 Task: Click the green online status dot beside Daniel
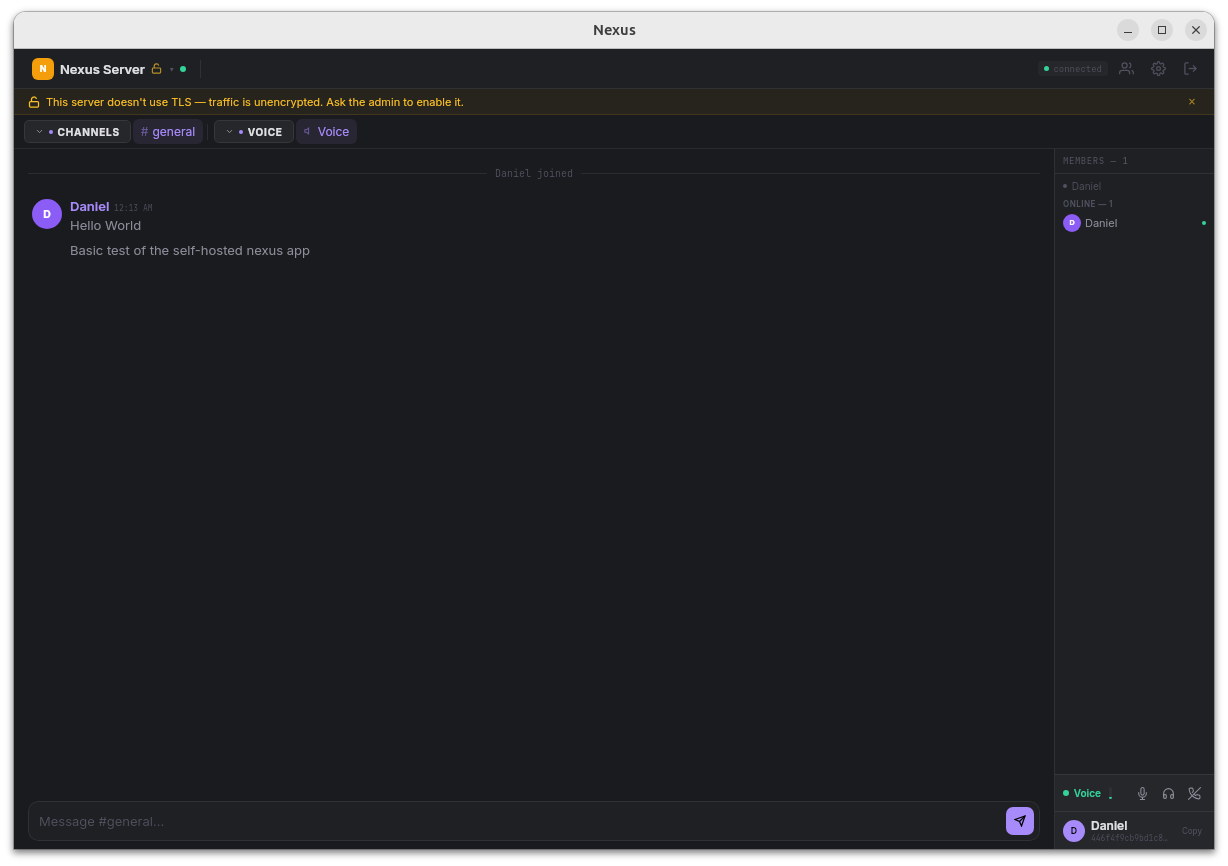pos(1204,223)
